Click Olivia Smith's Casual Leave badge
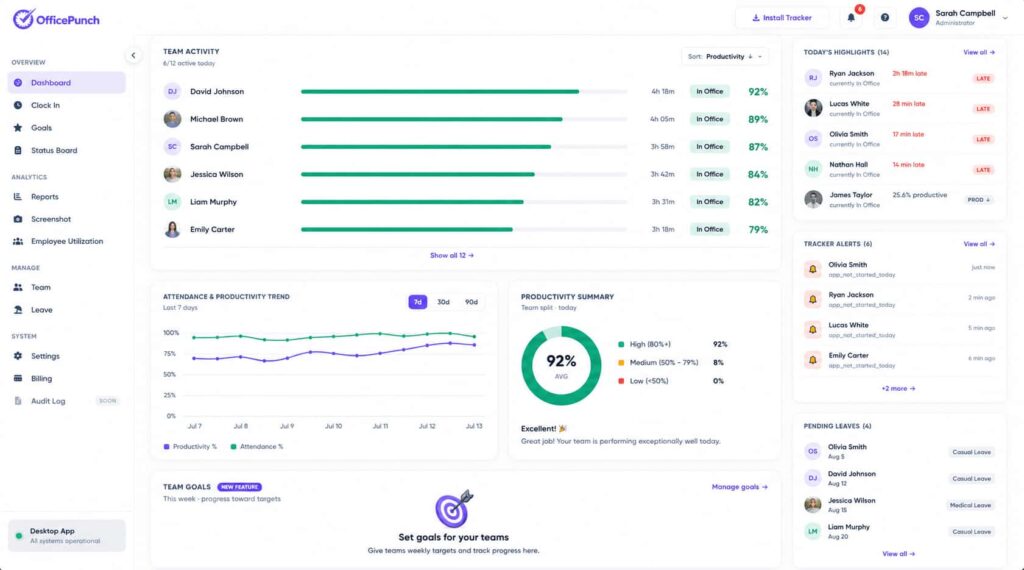 tap(971, 452)
